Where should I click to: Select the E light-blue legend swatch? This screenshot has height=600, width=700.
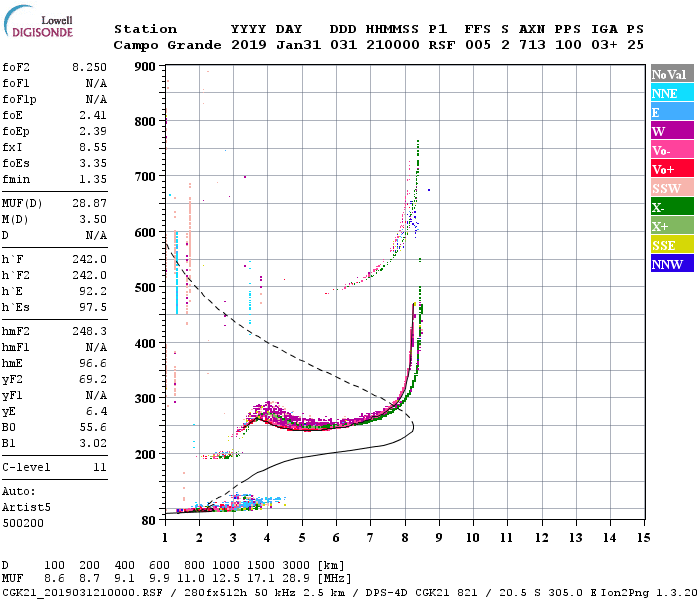point(672,112)
